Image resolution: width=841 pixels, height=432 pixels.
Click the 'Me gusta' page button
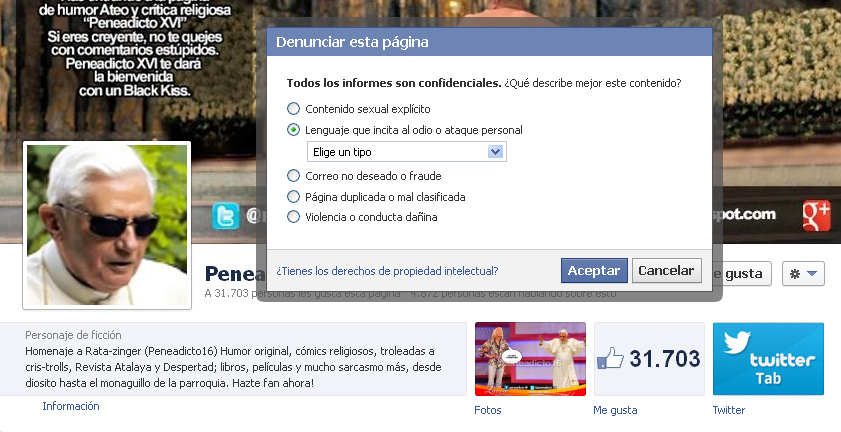742,274
